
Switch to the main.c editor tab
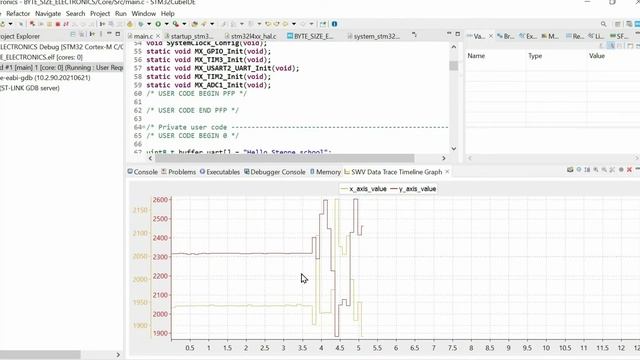pyautogui.click(x=143, y=36)
